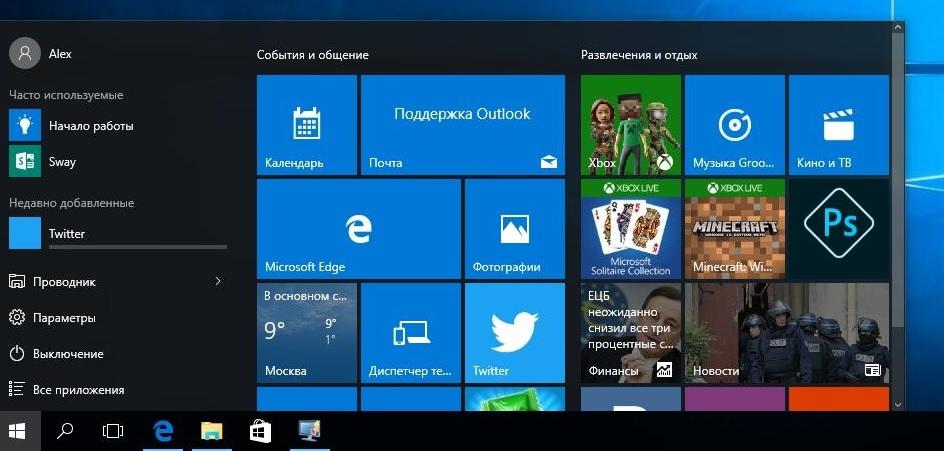Click the Start menu scroll-down arrow
This screenshot has height=451, width=944.
898,405
